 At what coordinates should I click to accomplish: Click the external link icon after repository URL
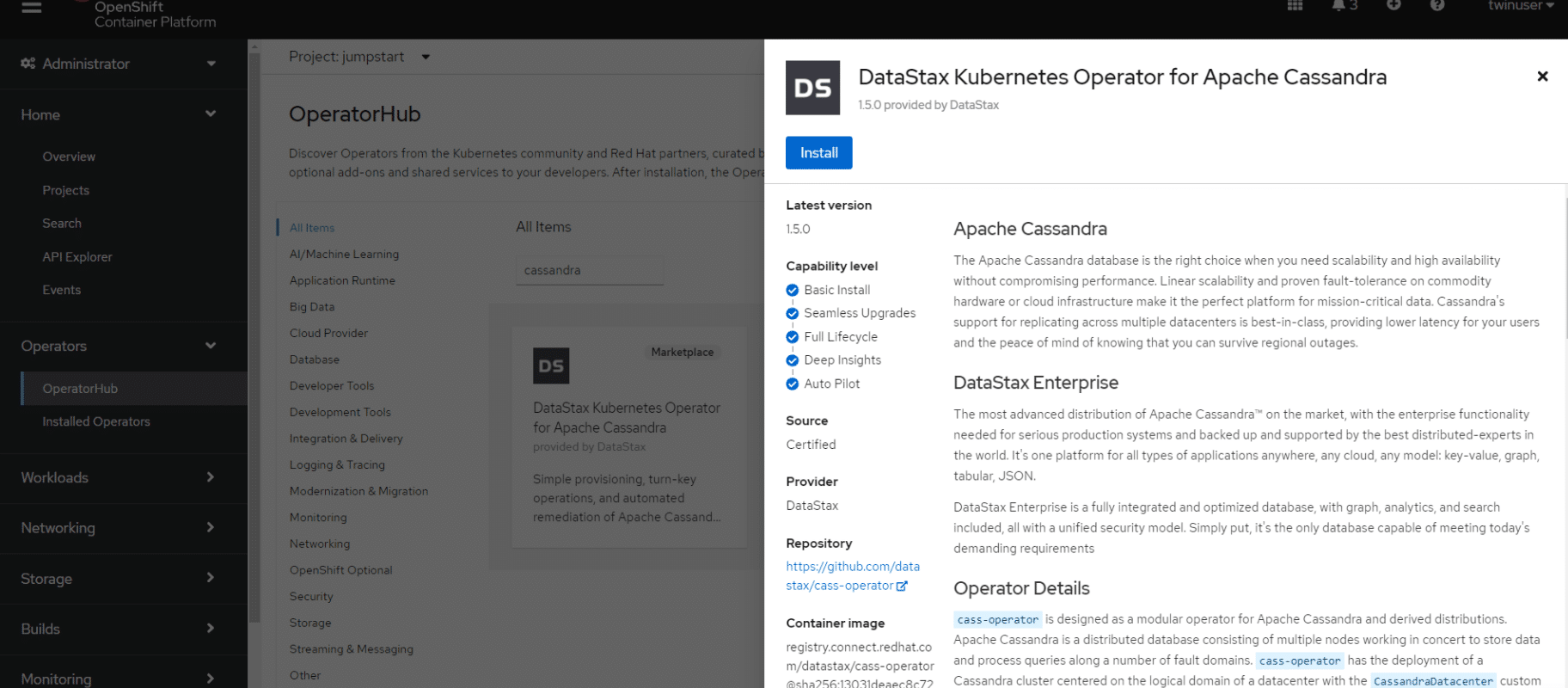[902, 587]
